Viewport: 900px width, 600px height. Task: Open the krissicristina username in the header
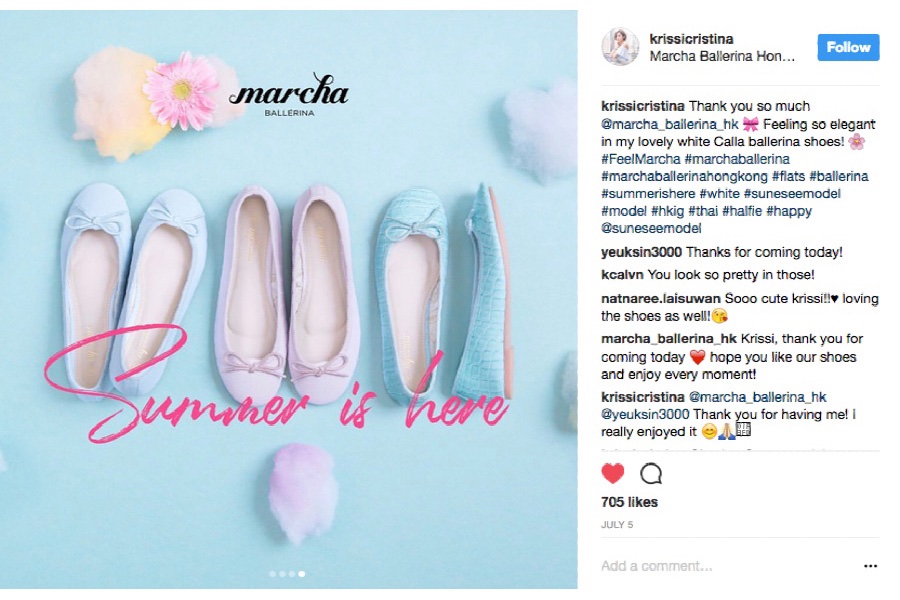[691, 39]
